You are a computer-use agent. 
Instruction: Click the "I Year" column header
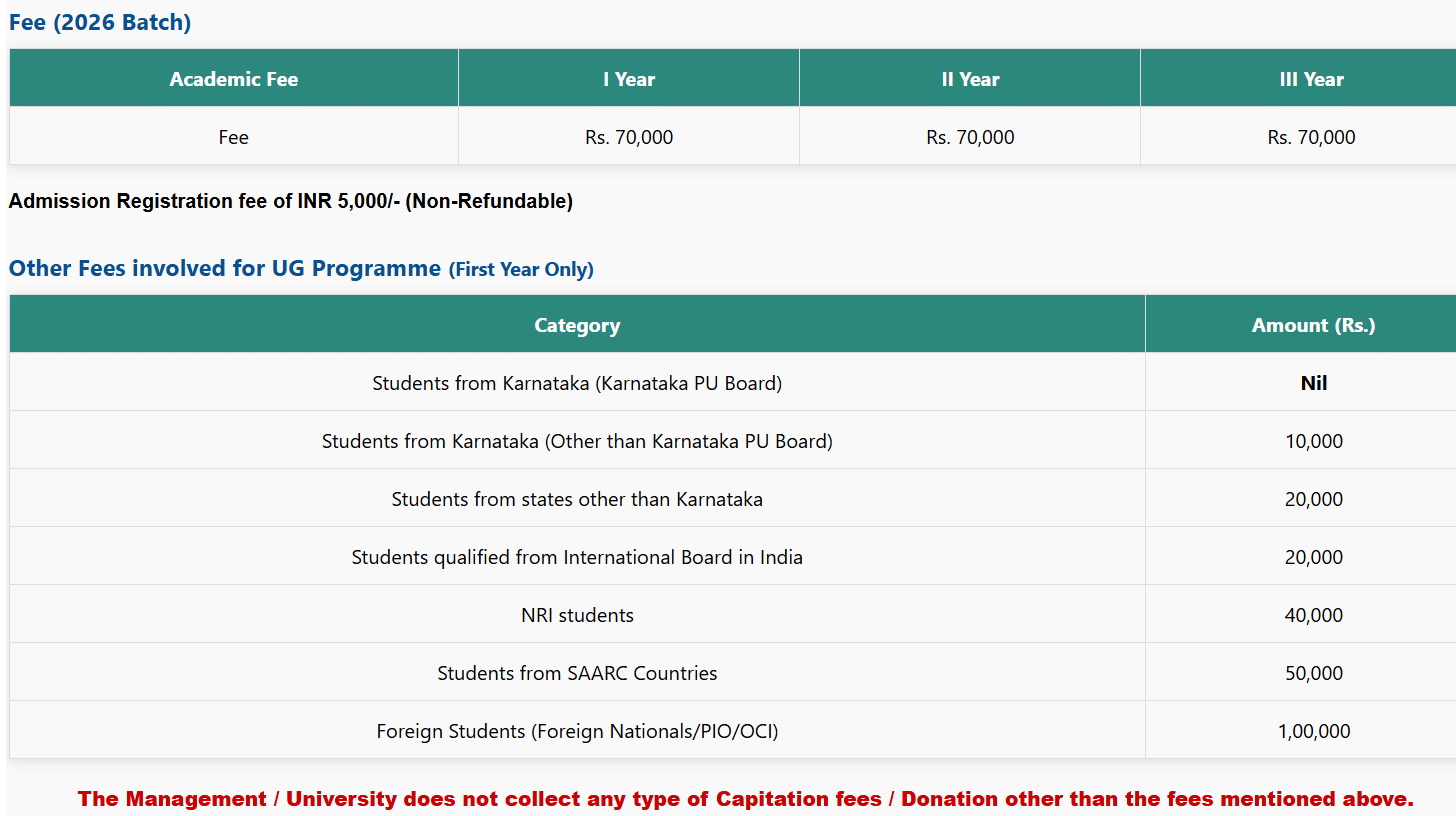pyautogui.click(x=629, y=79)
